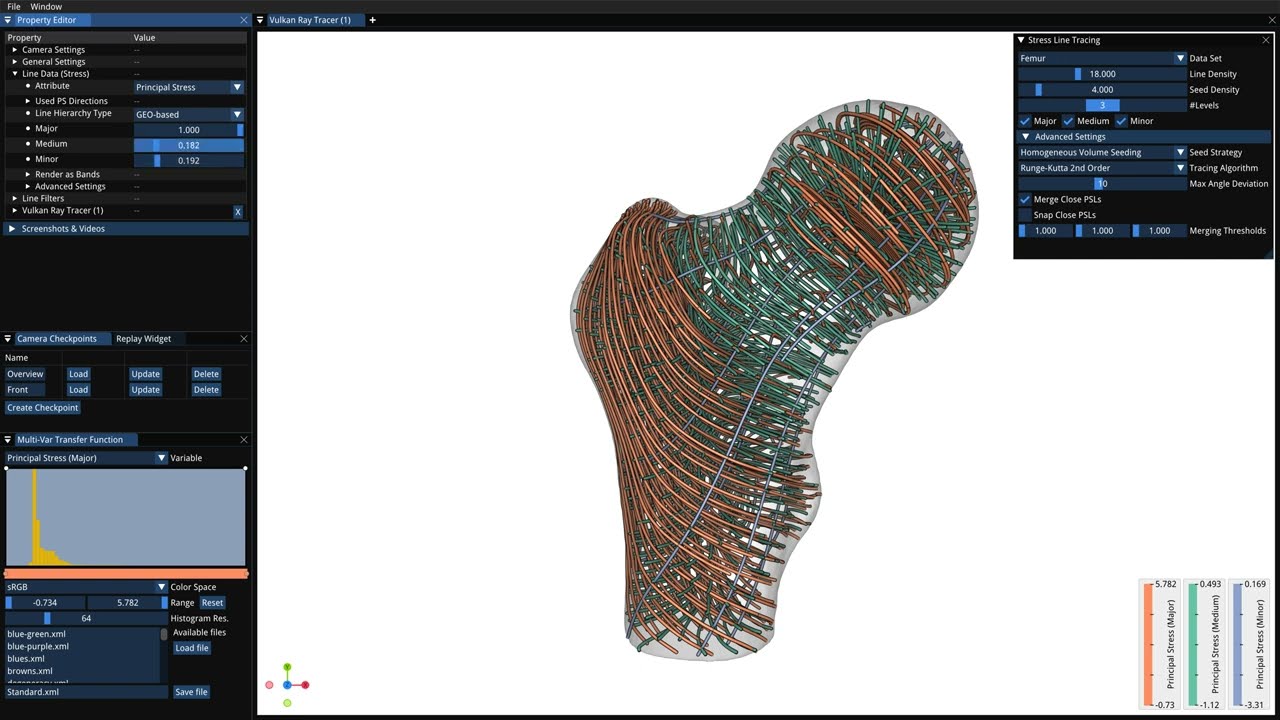This screenshot has height=720, width=1280.
Task: Close the Stress Line Tracing panel
Action: [x=1266, y=41]
